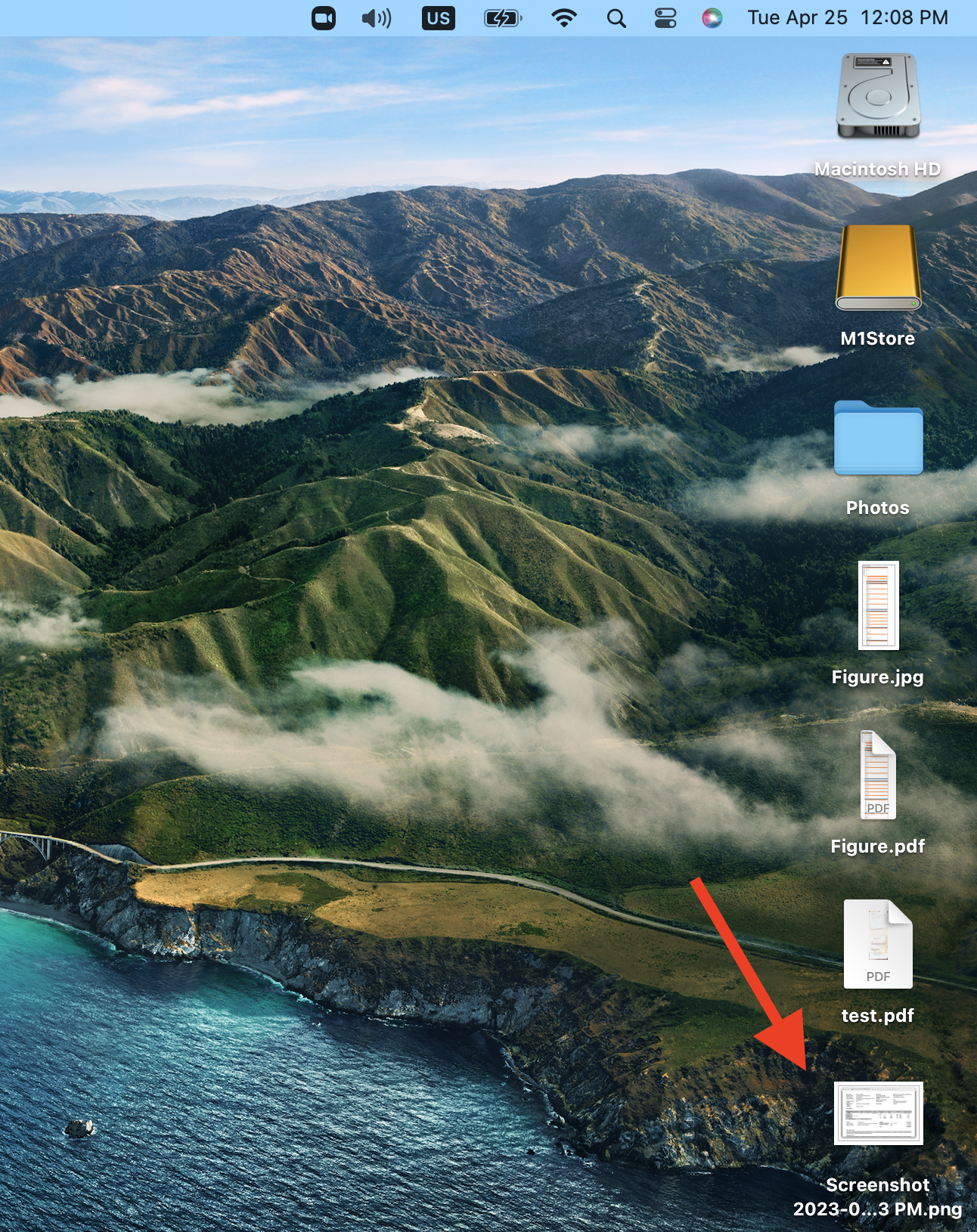The width and height of the screenshot is (977, 1232).
Task: Select the Figure.pdf document icon
Action: pos(878,775)
